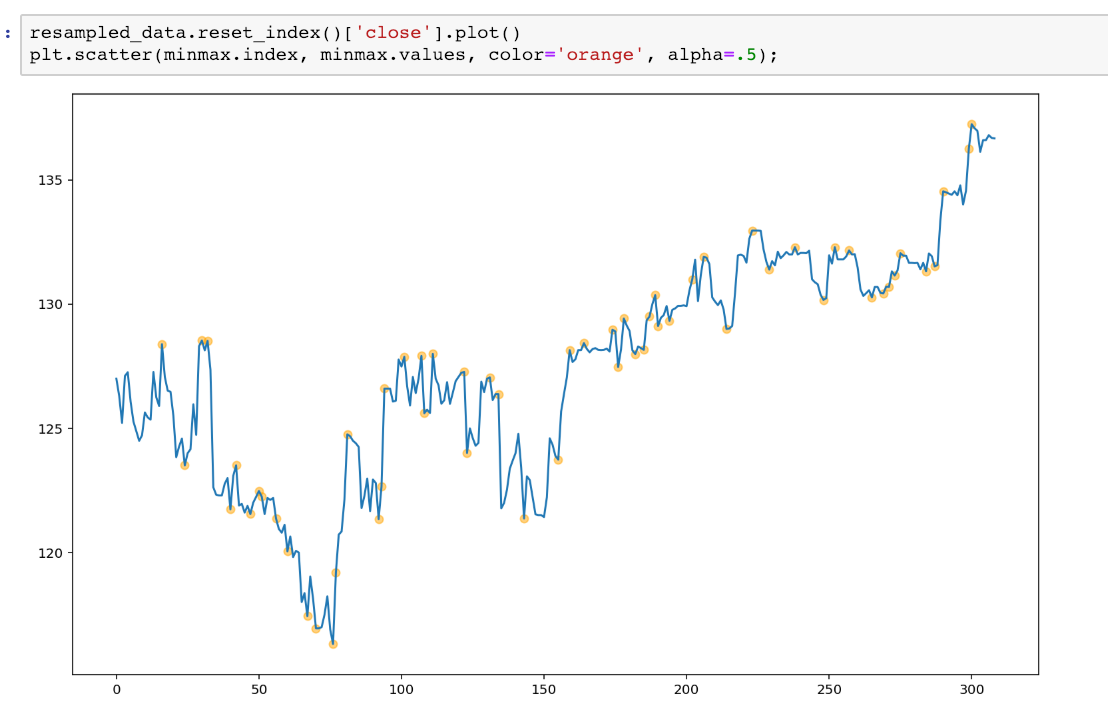This screenshot has height=724, width=1108.
Task: Click the x-axis tick label 0
Action: tap(117, 689)
